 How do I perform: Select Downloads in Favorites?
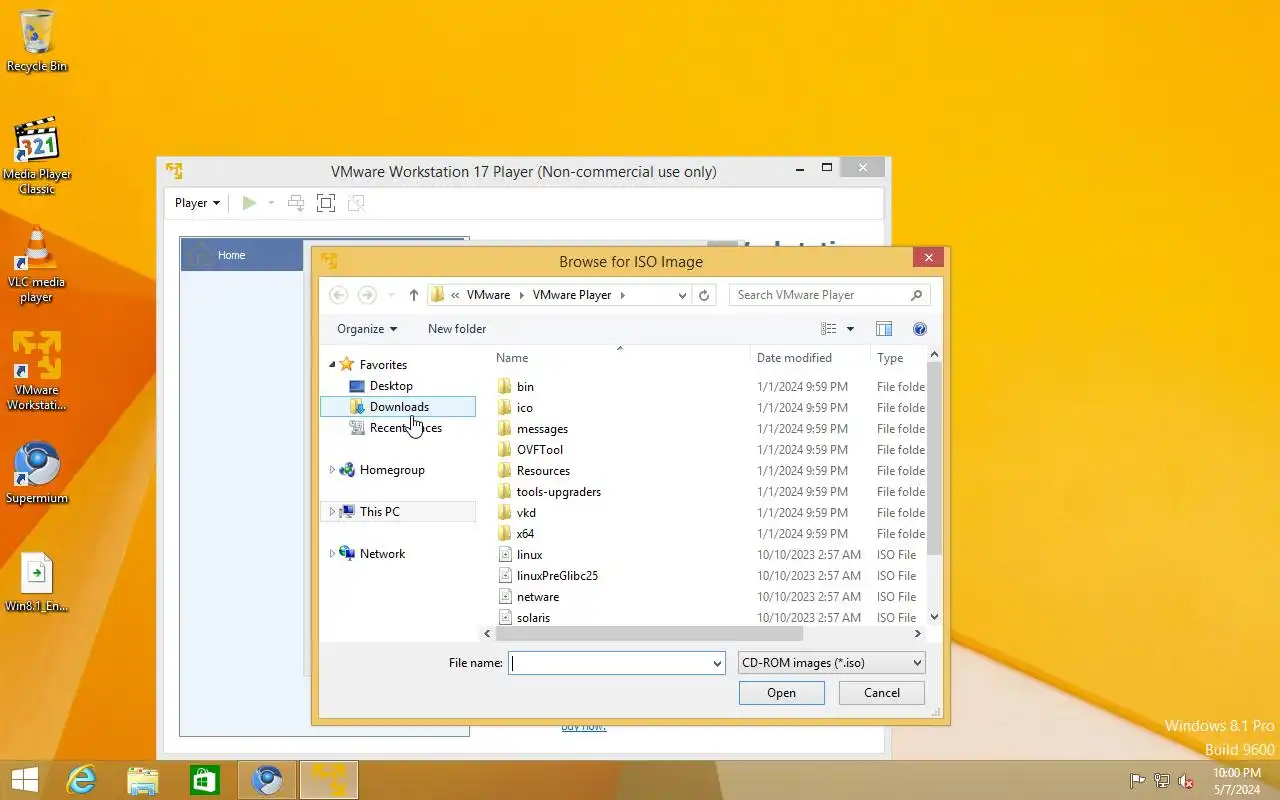point(398,407)
